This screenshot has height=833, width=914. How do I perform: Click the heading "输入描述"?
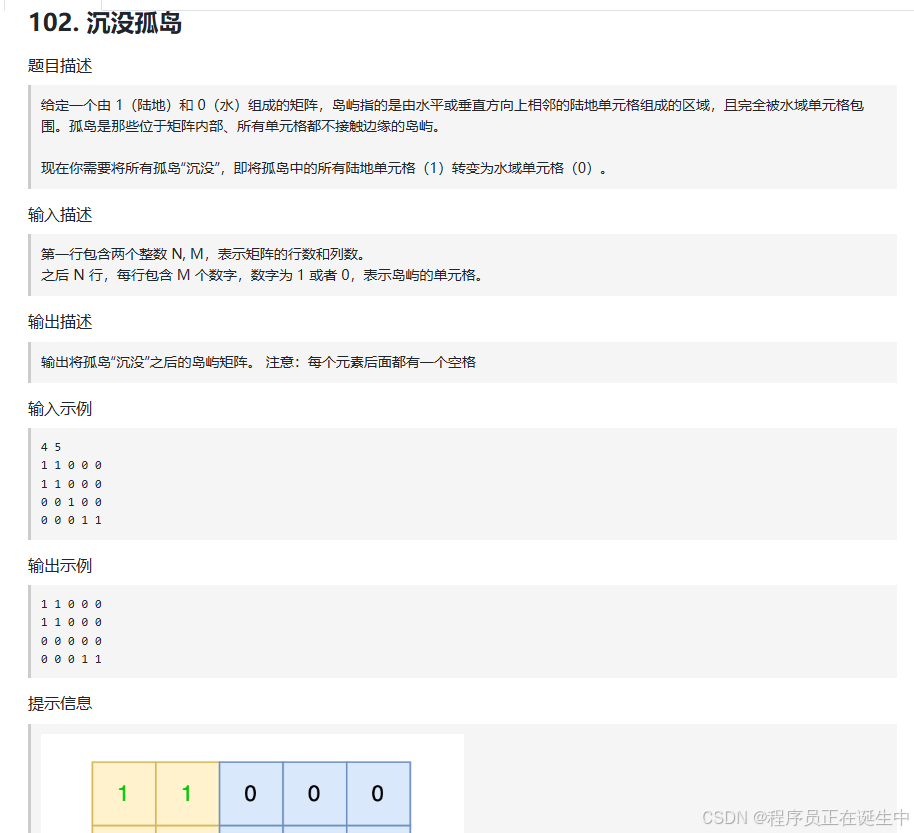(x=60, y=215)
